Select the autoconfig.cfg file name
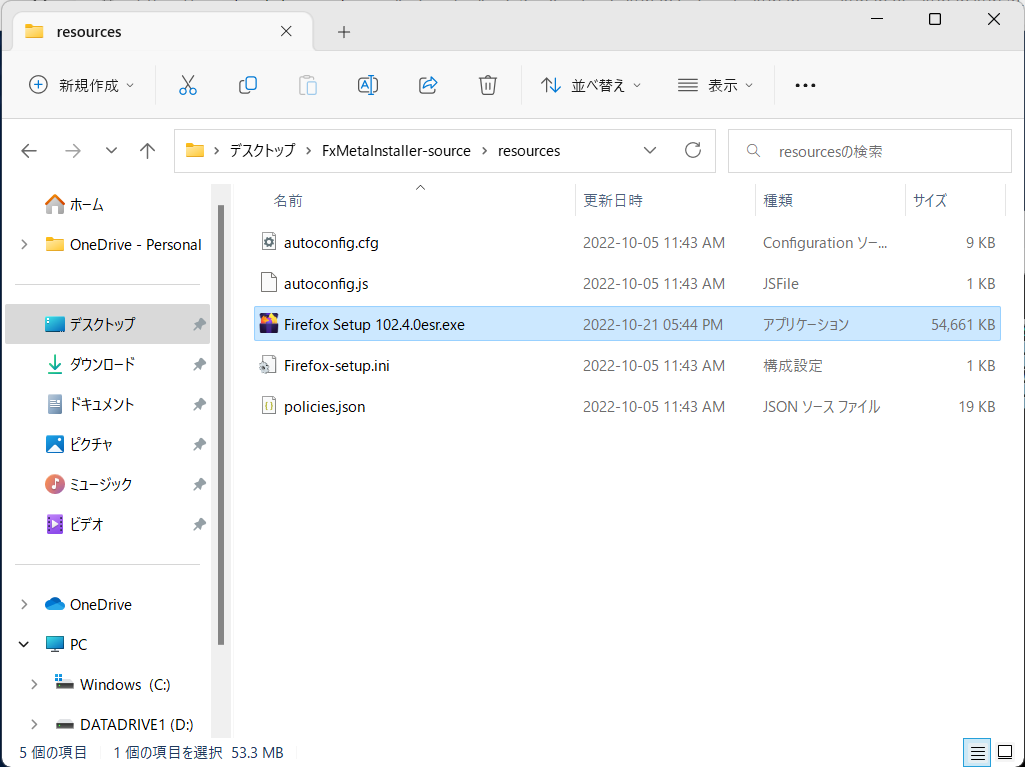1025x767 pixels. [331, 243]
